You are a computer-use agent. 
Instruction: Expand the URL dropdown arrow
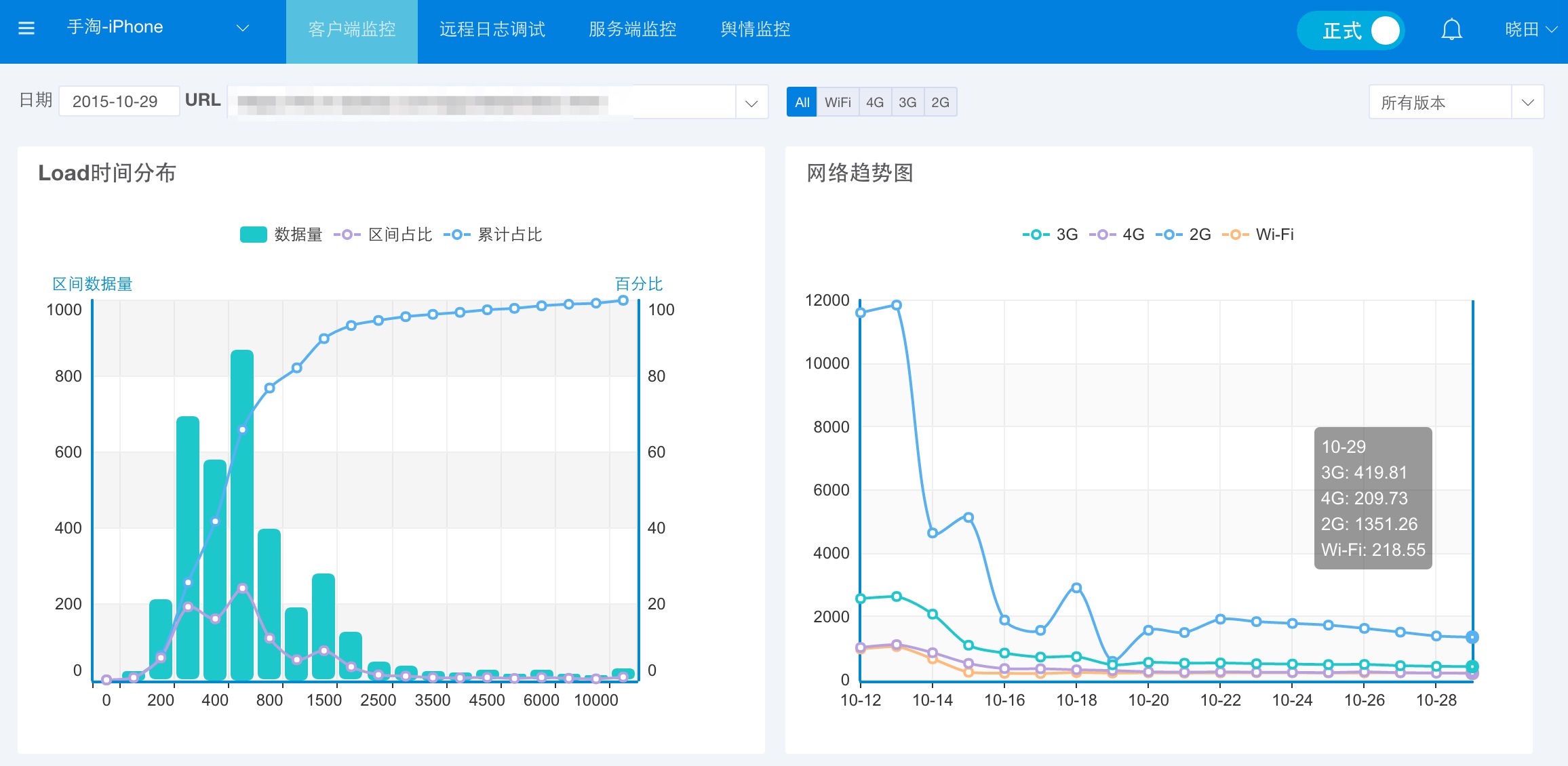pyautogui.click(x=751, y=103)
